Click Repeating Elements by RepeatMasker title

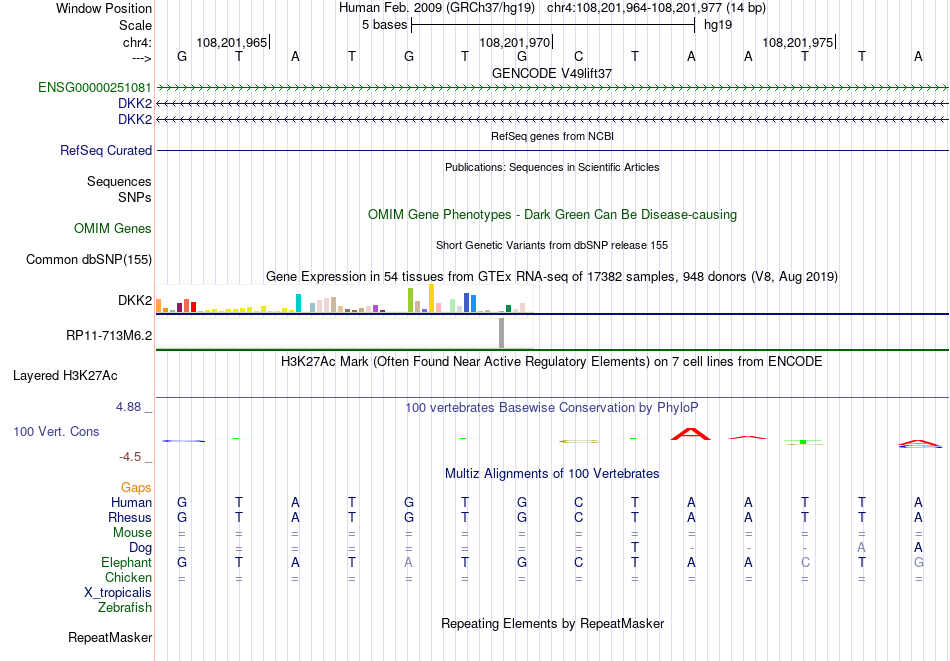[552, 623]
